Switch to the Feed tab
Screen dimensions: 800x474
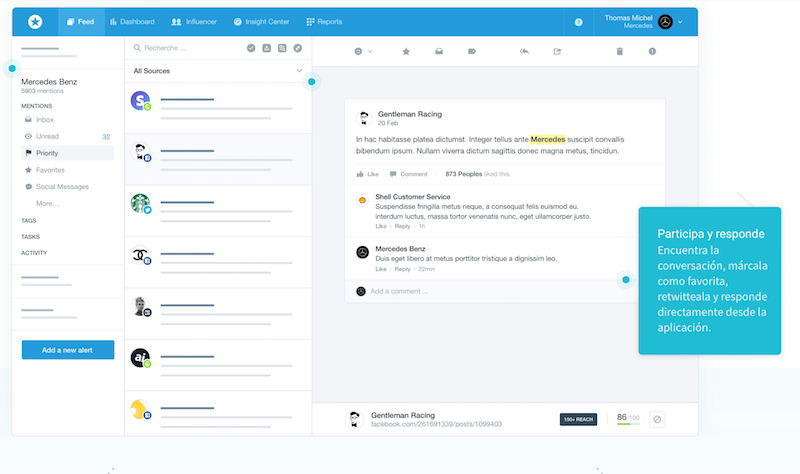[81, 21]
